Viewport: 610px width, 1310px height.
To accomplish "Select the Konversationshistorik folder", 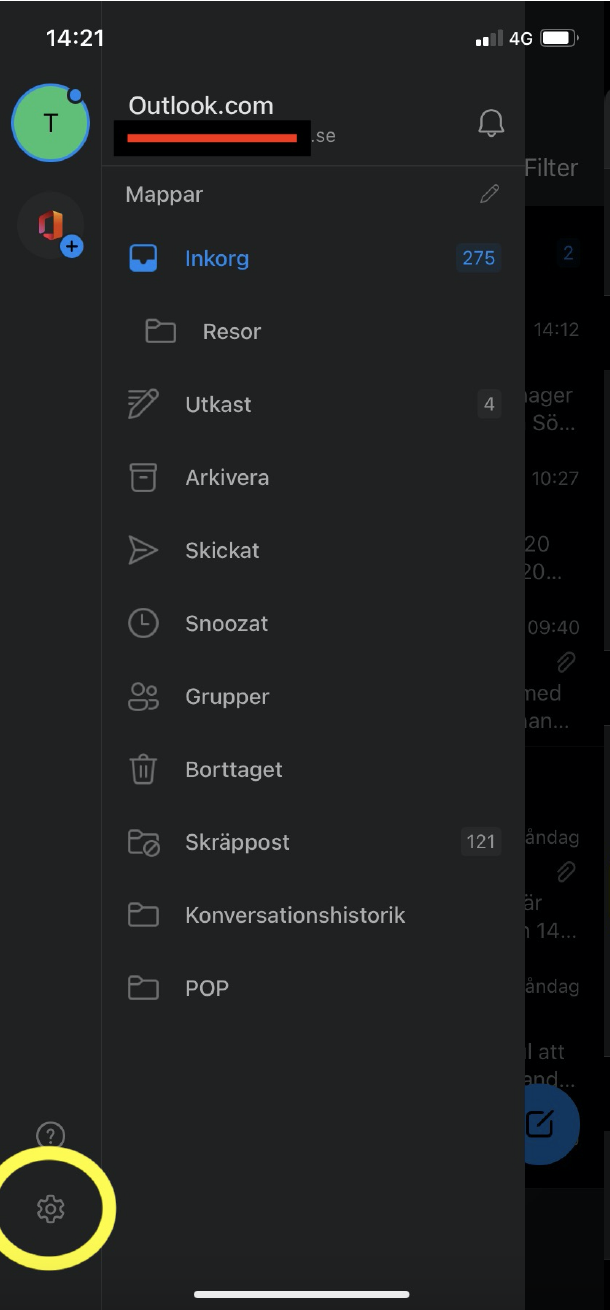I will click(295, 915).
